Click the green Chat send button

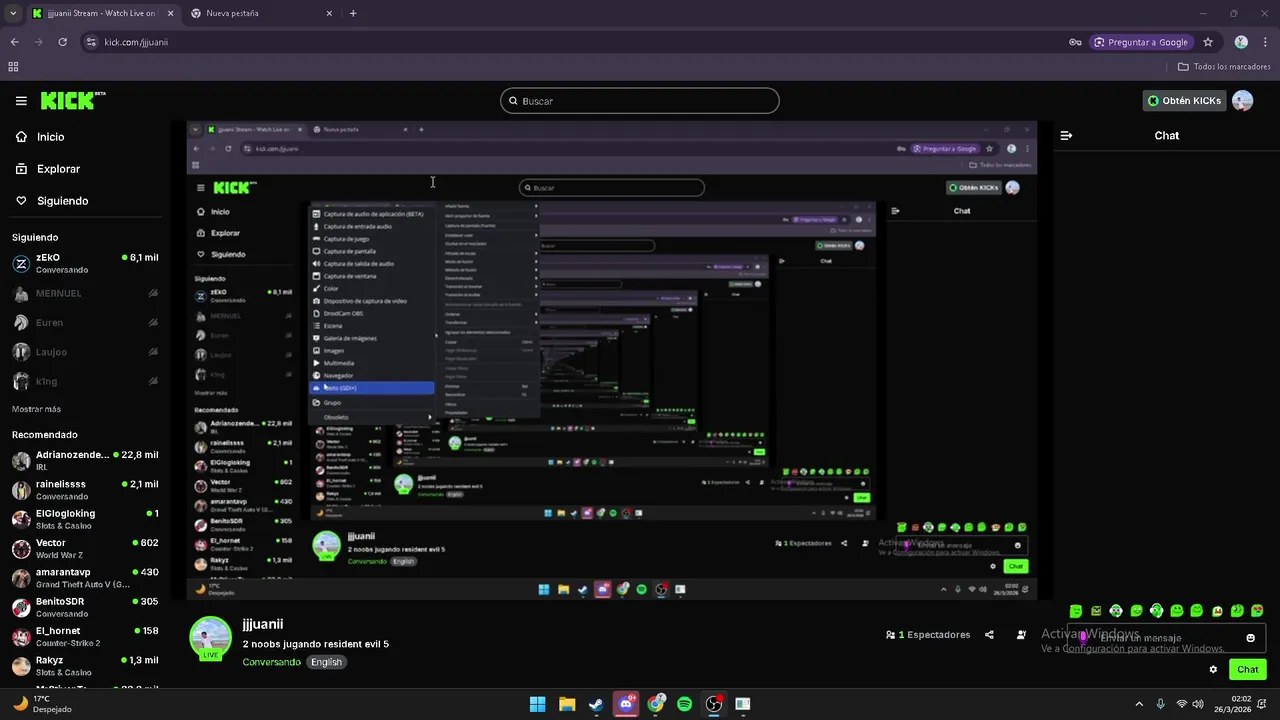[x=1248, y=670]
